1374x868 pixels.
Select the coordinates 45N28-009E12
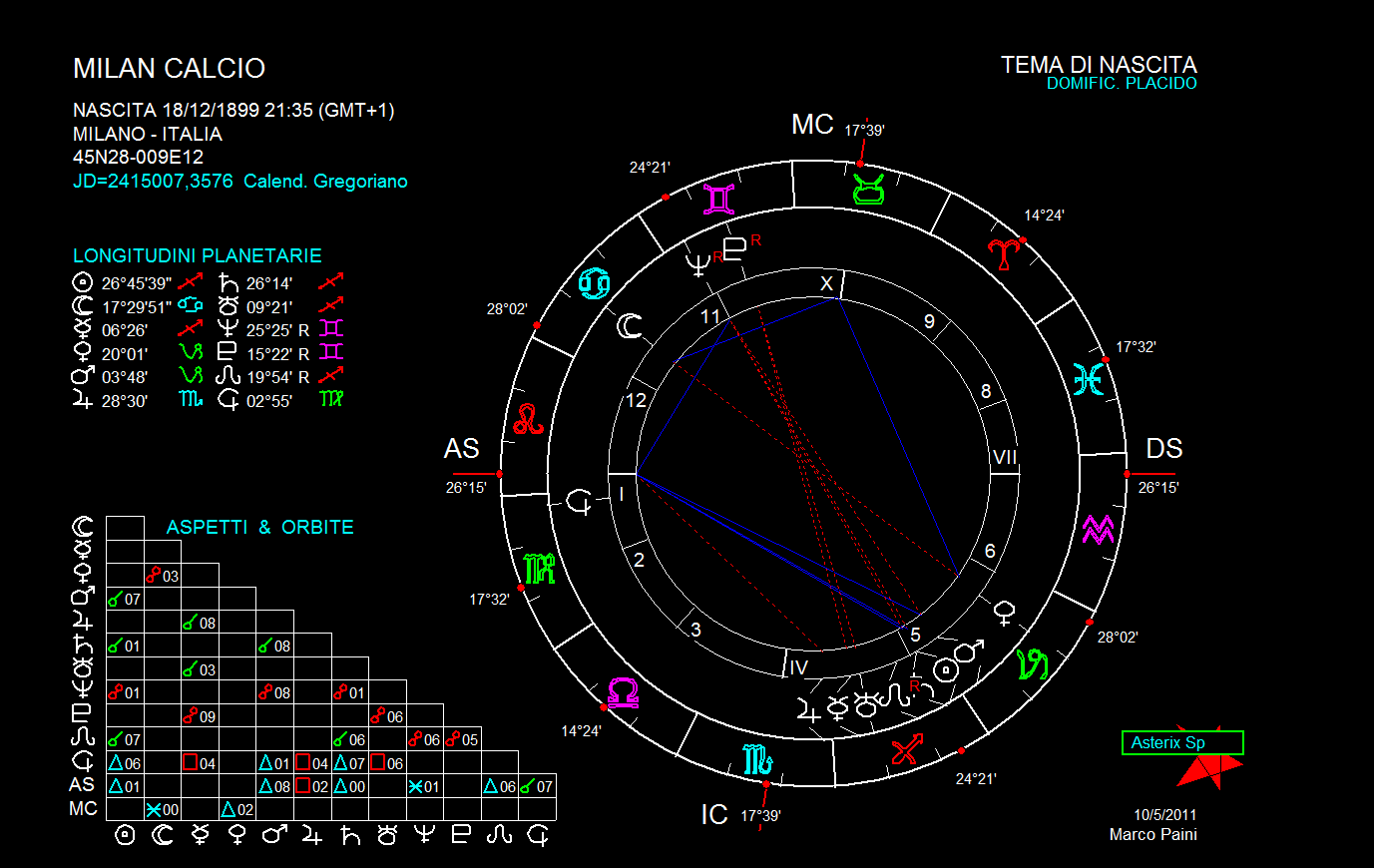138,157
